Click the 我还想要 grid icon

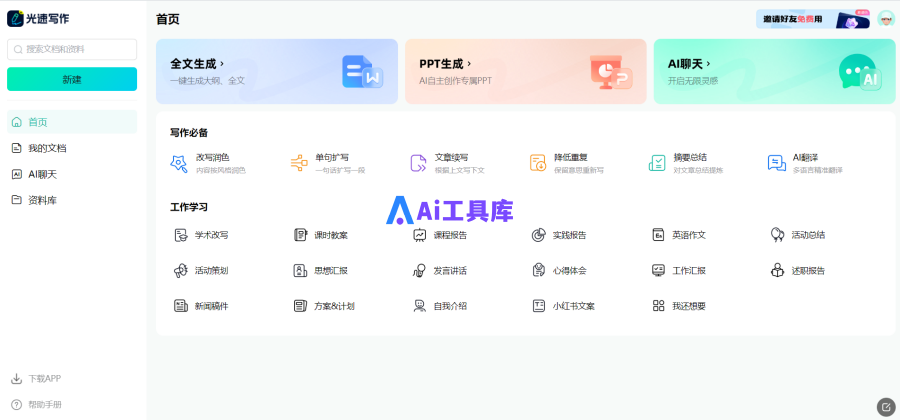pos(658,306)
